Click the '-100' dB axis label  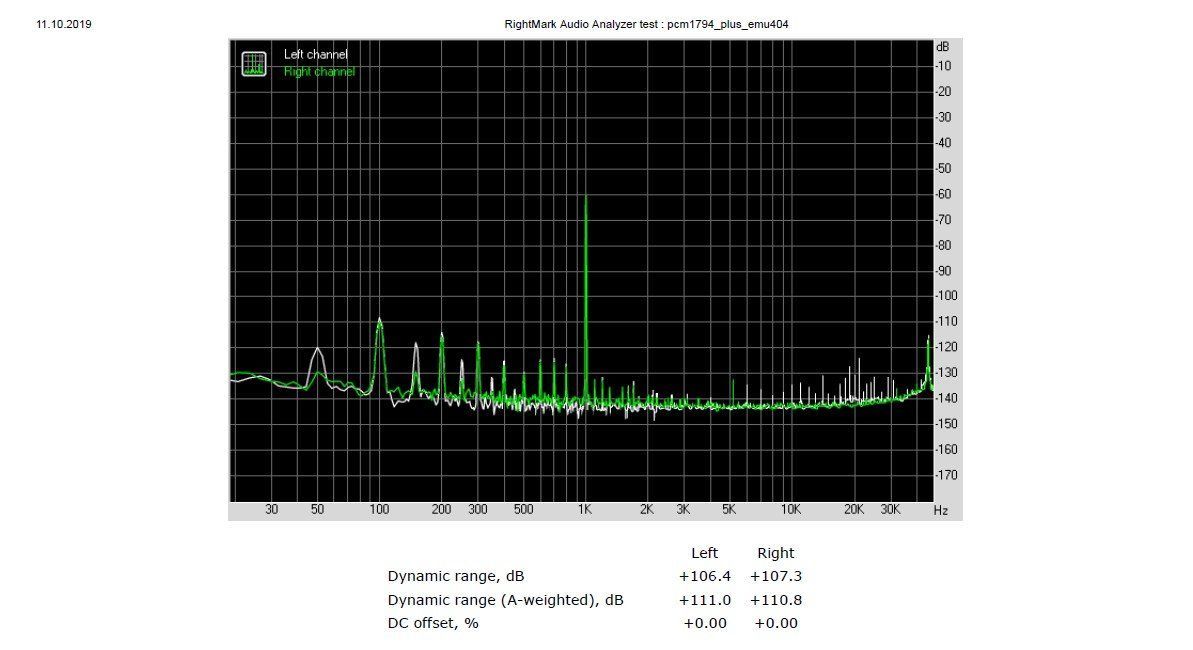tap(946, 296)
